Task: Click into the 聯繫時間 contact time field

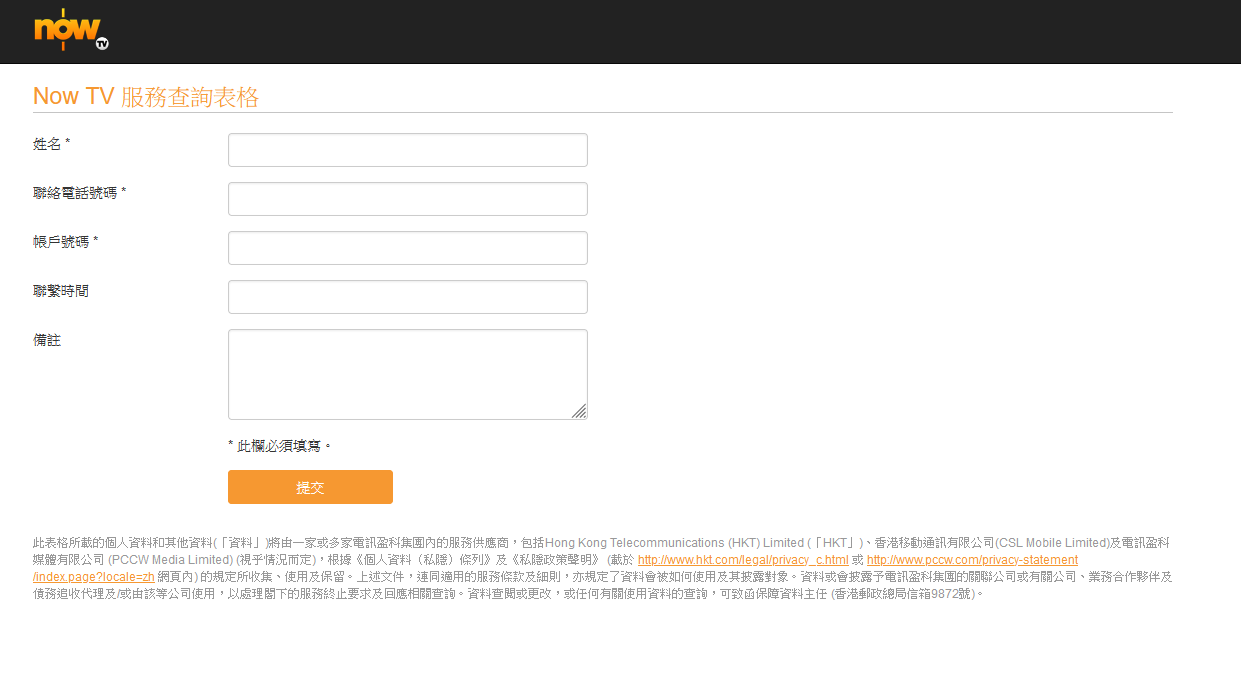Action: coord(408,297)
